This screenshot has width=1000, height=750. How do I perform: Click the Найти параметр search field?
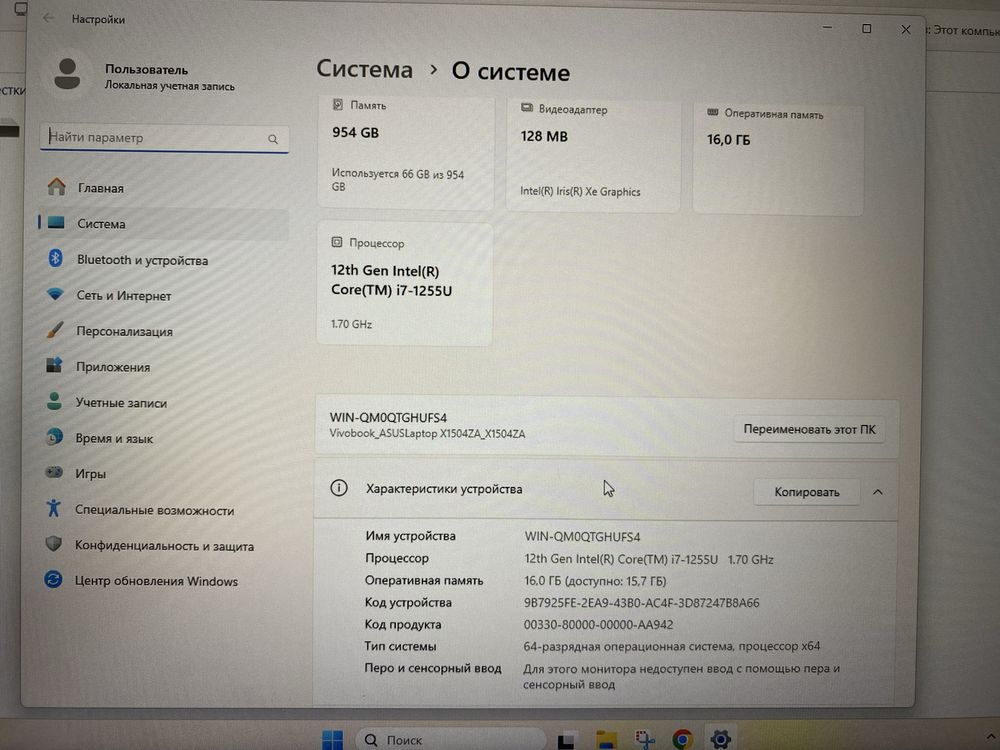164,138
